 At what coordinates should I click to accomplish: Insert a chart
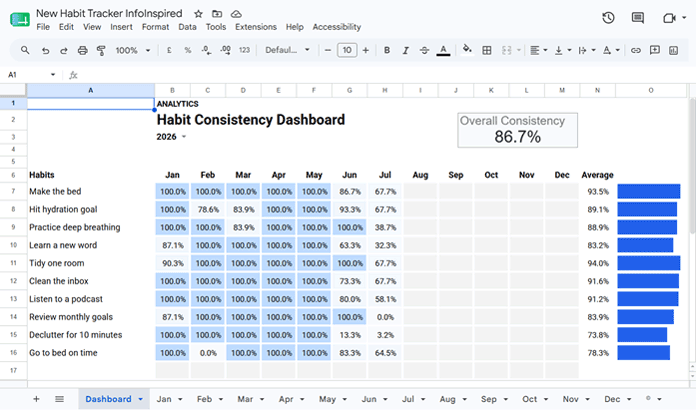[x=673, y=51]
